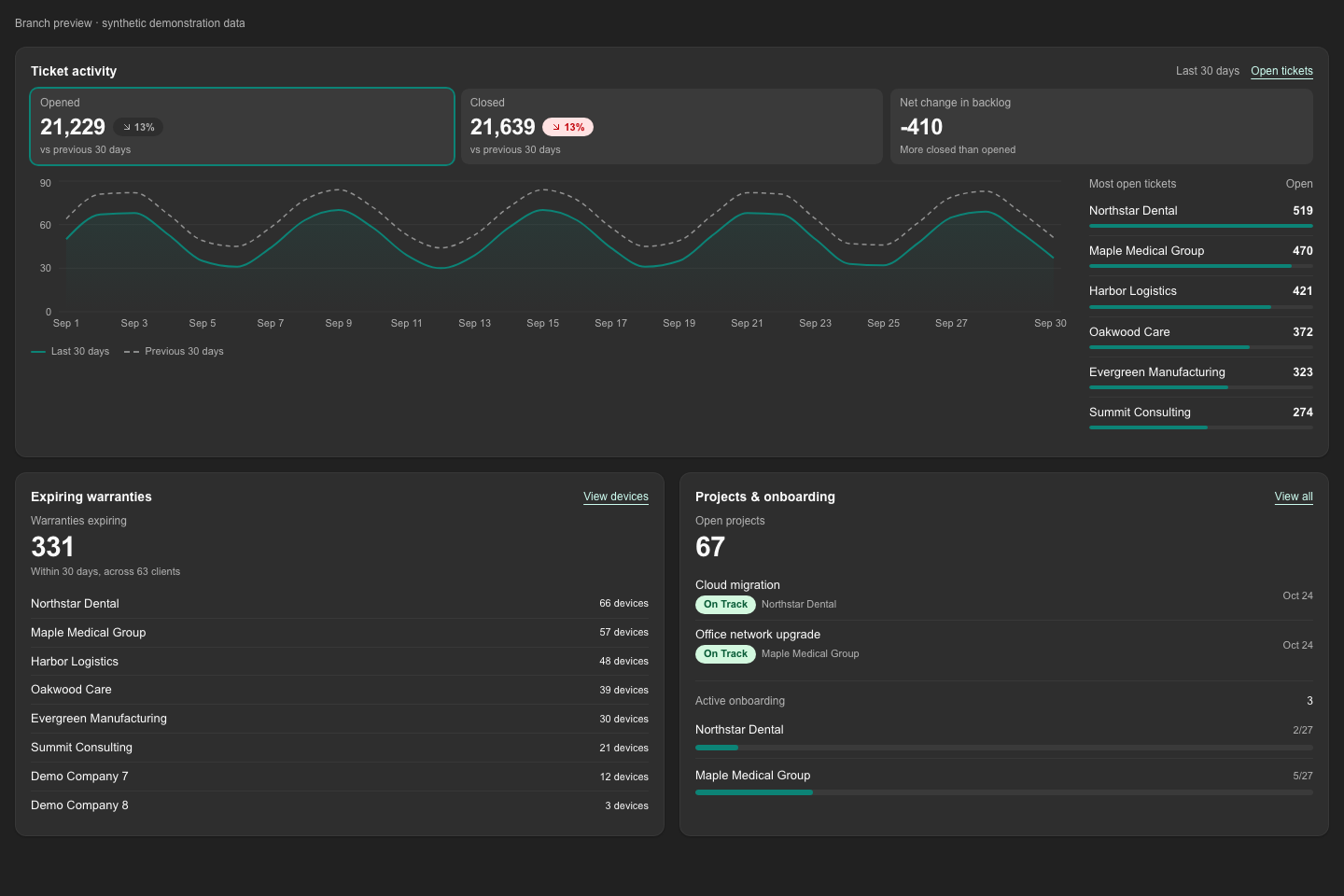This screenshot has width=1344, height=896.
Task: Click the red trend arrow in the Closed 13% badge
Action: point(556,127)
